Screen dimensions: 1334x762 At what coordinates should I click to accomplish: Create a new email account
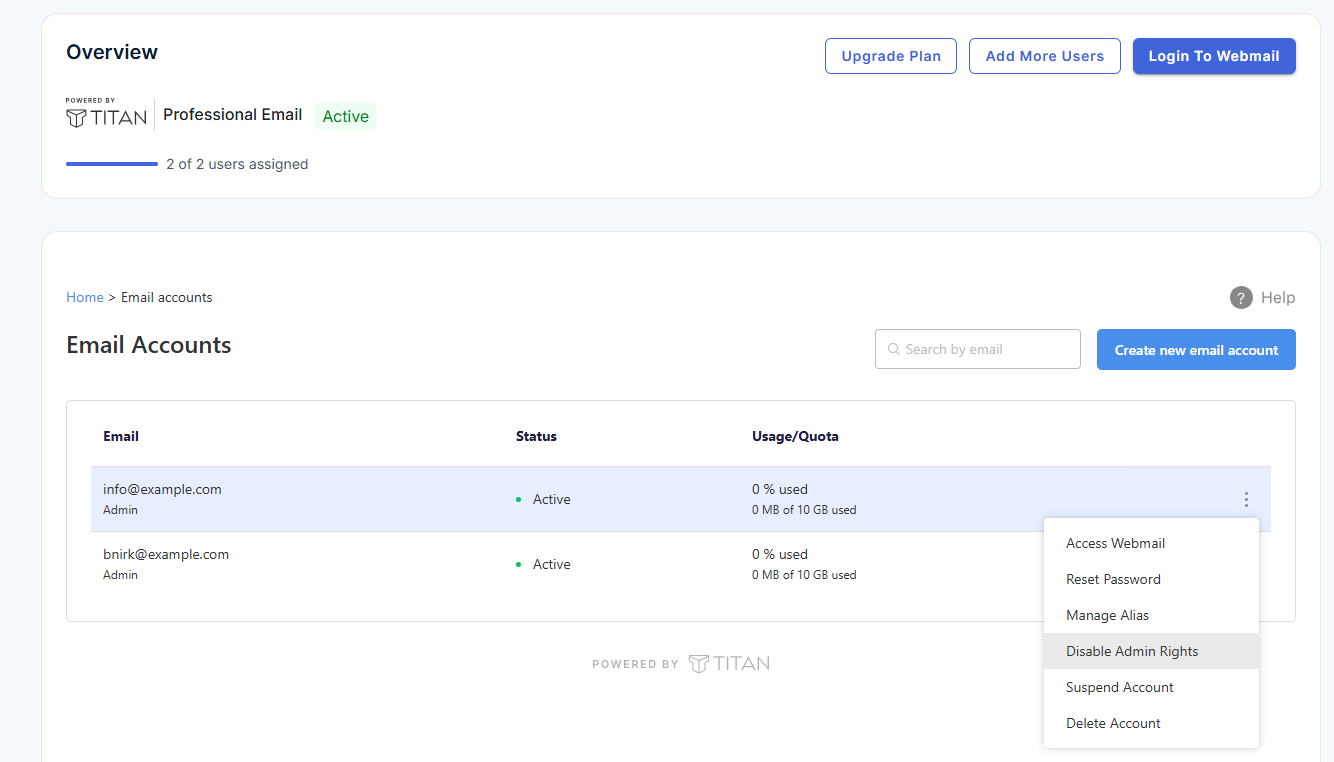tap(1196, 350)
